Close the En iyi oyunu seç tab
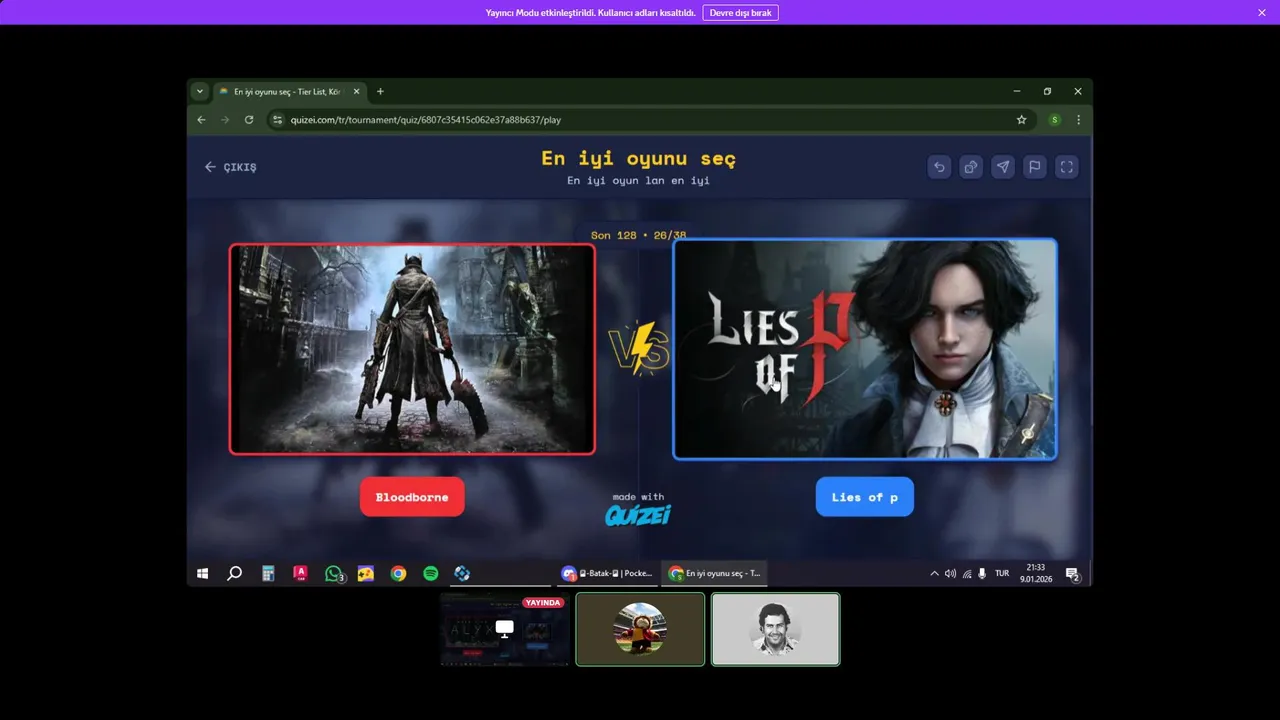 click(x=356, y=91)
